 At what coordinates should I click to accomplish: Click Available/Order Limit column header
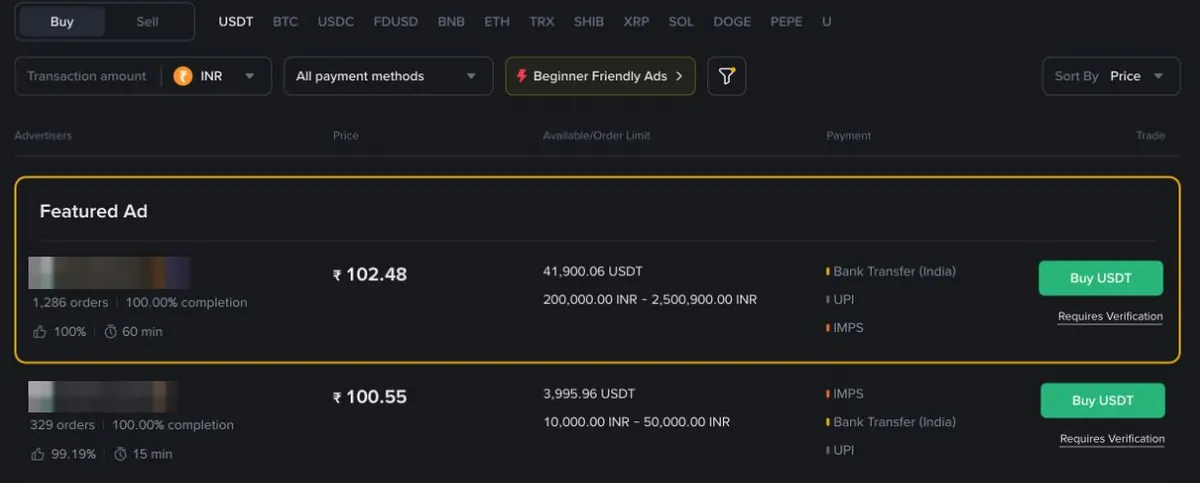pos(597,135)
